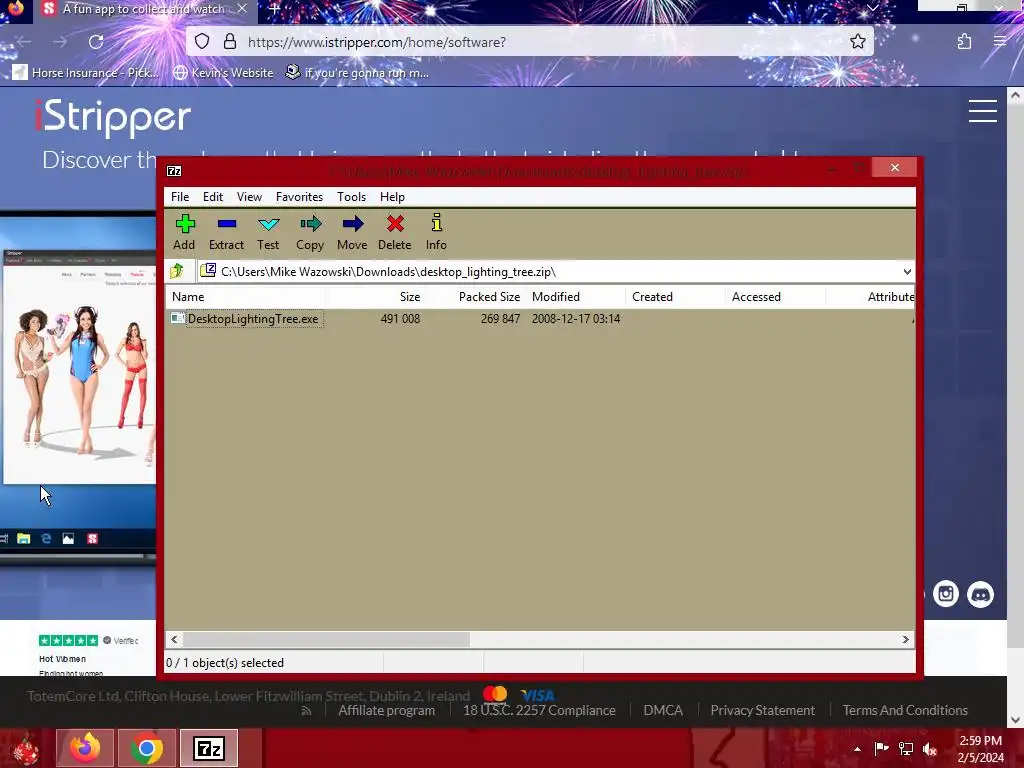Open the Horse Insurance bookmark
The height and width of the screenshot is (768, 1024).
pyautogui.click(x=86, y=72)
